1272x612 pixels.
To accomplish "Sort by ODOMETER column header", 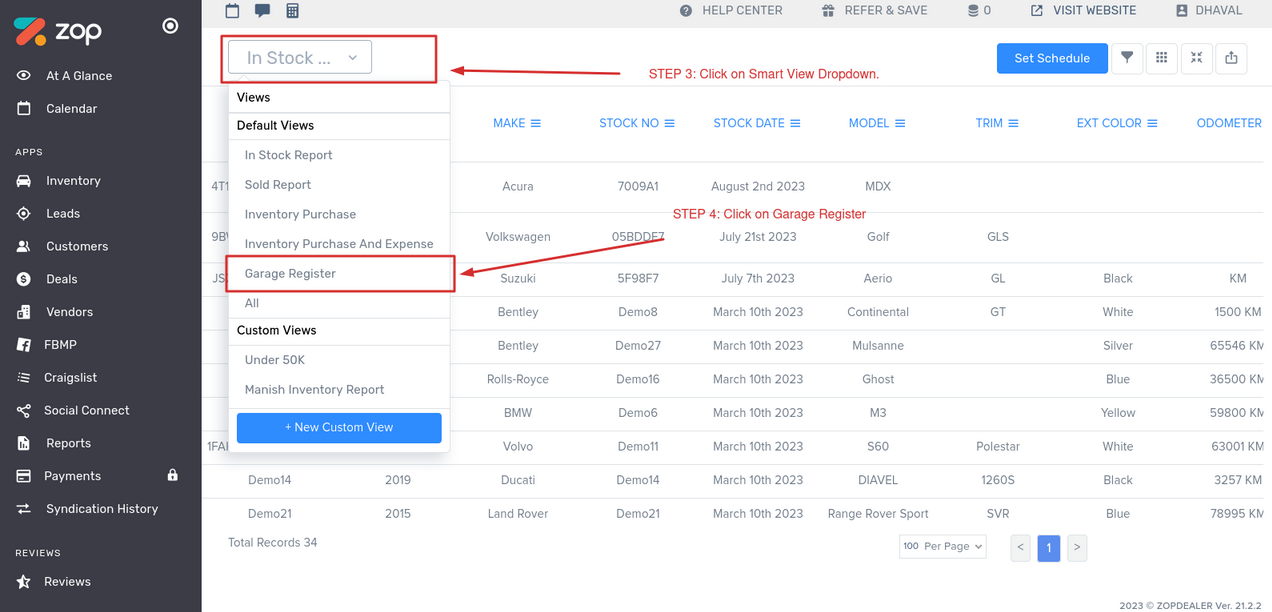I will [x=1229, y=124].
